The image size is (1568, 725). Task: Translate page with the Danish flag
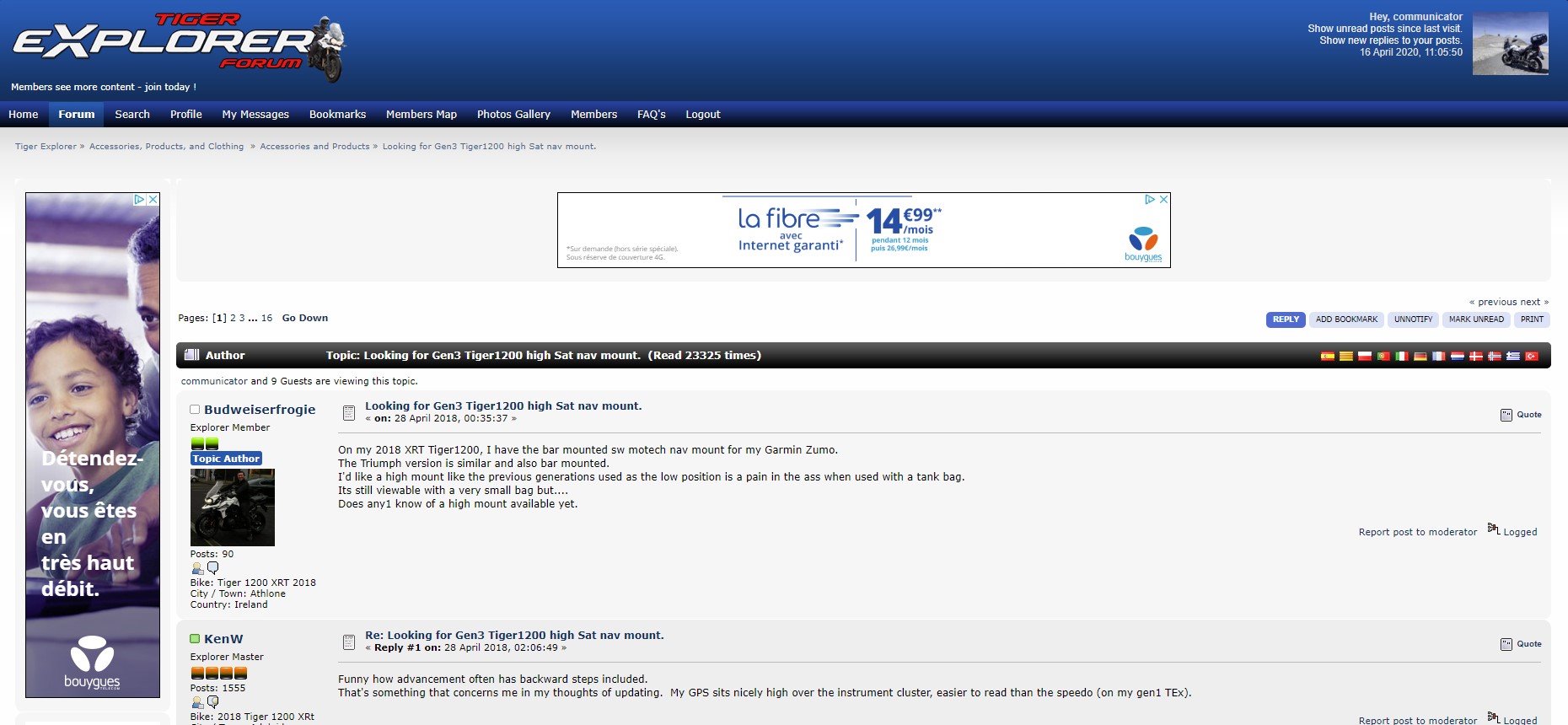click(x=1475, y=356)
